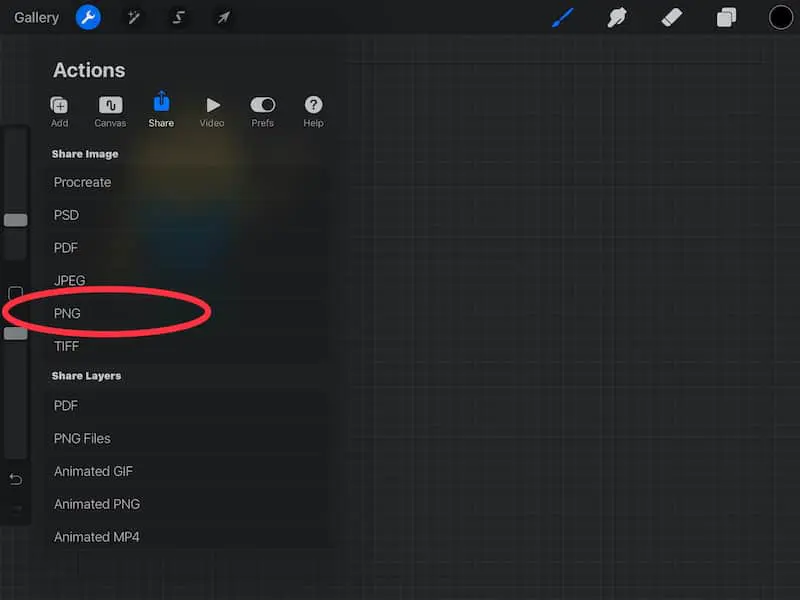Tap the sidebar modify square button

(x=16, y=293)
